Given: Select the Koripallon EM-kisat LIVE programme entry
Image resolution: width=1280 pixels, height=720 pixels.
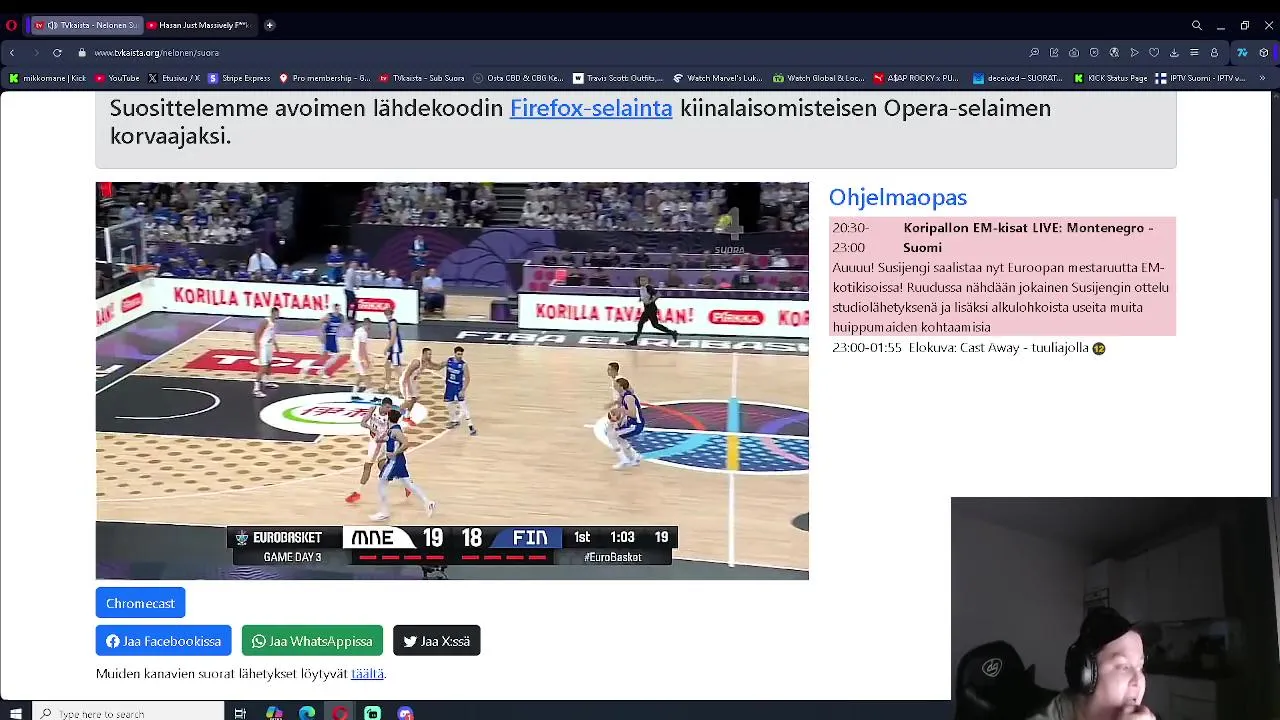Looking at the screenshot, I should tap(1003, 276).
